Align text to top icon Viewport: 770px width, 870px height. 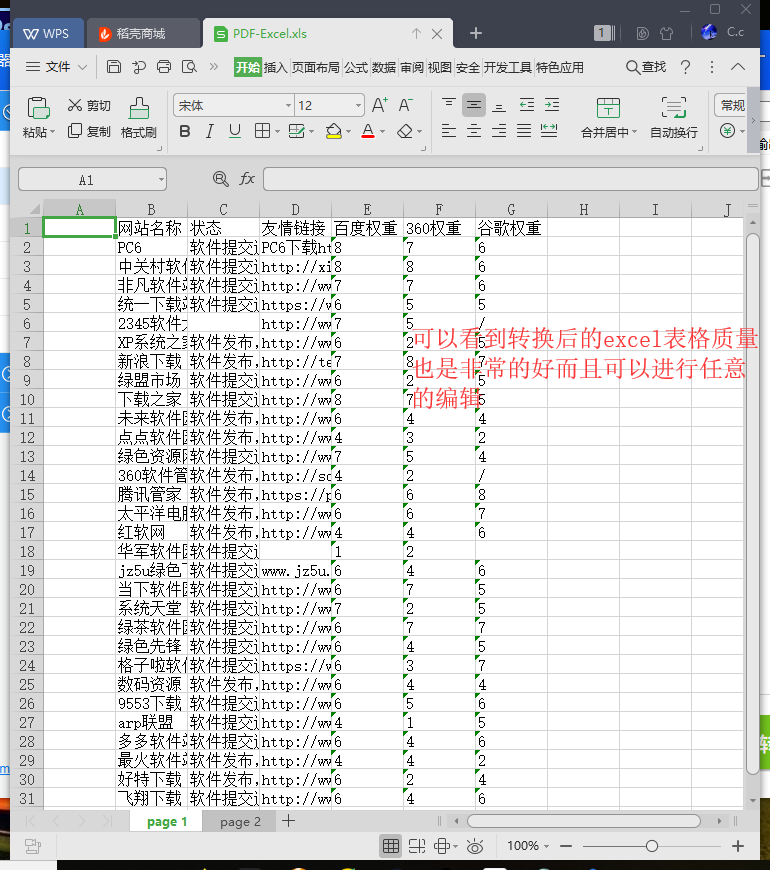tap(448, 104)
